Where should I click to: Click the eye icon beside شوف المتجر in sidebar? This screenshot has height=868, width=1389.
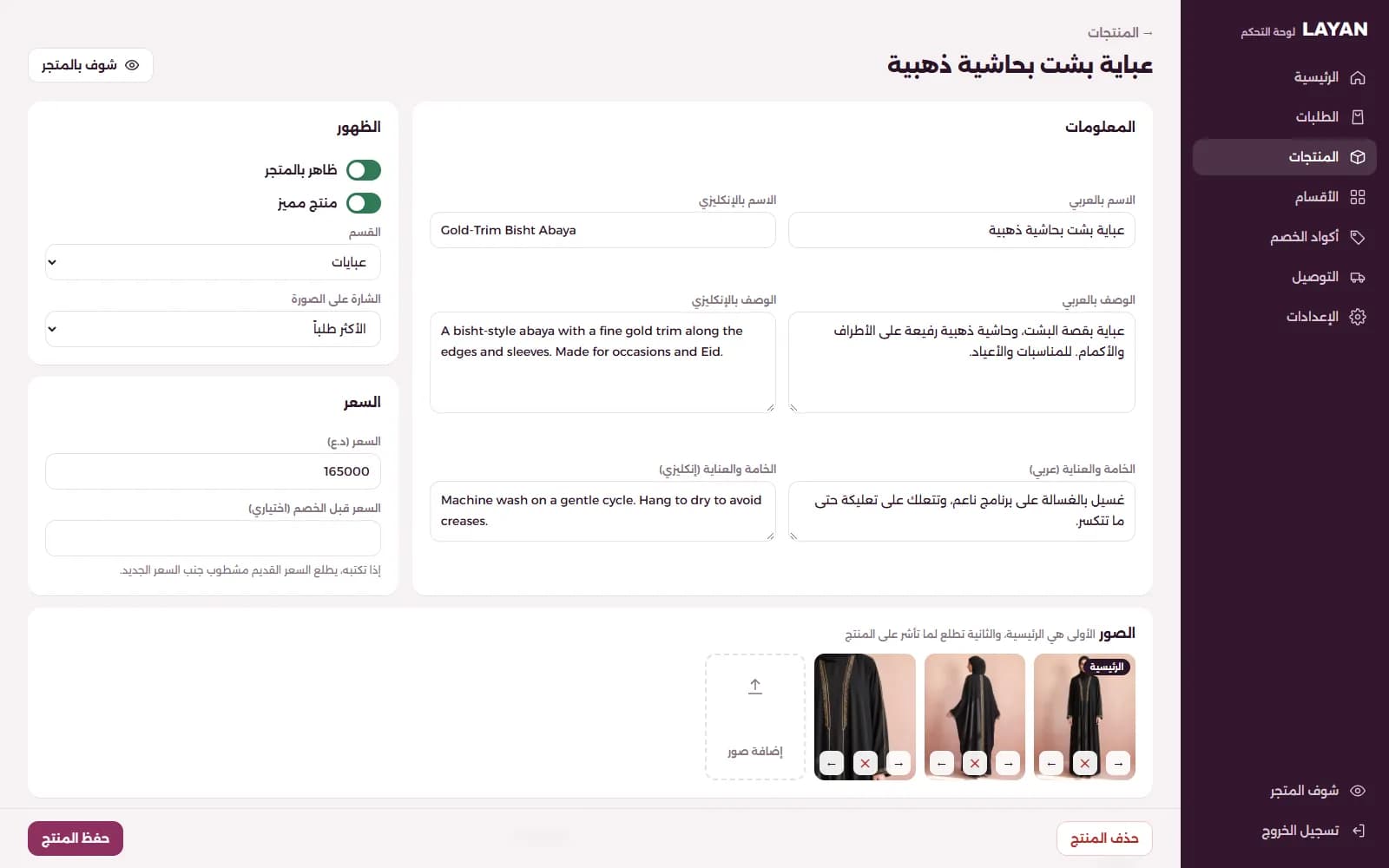1358,791
